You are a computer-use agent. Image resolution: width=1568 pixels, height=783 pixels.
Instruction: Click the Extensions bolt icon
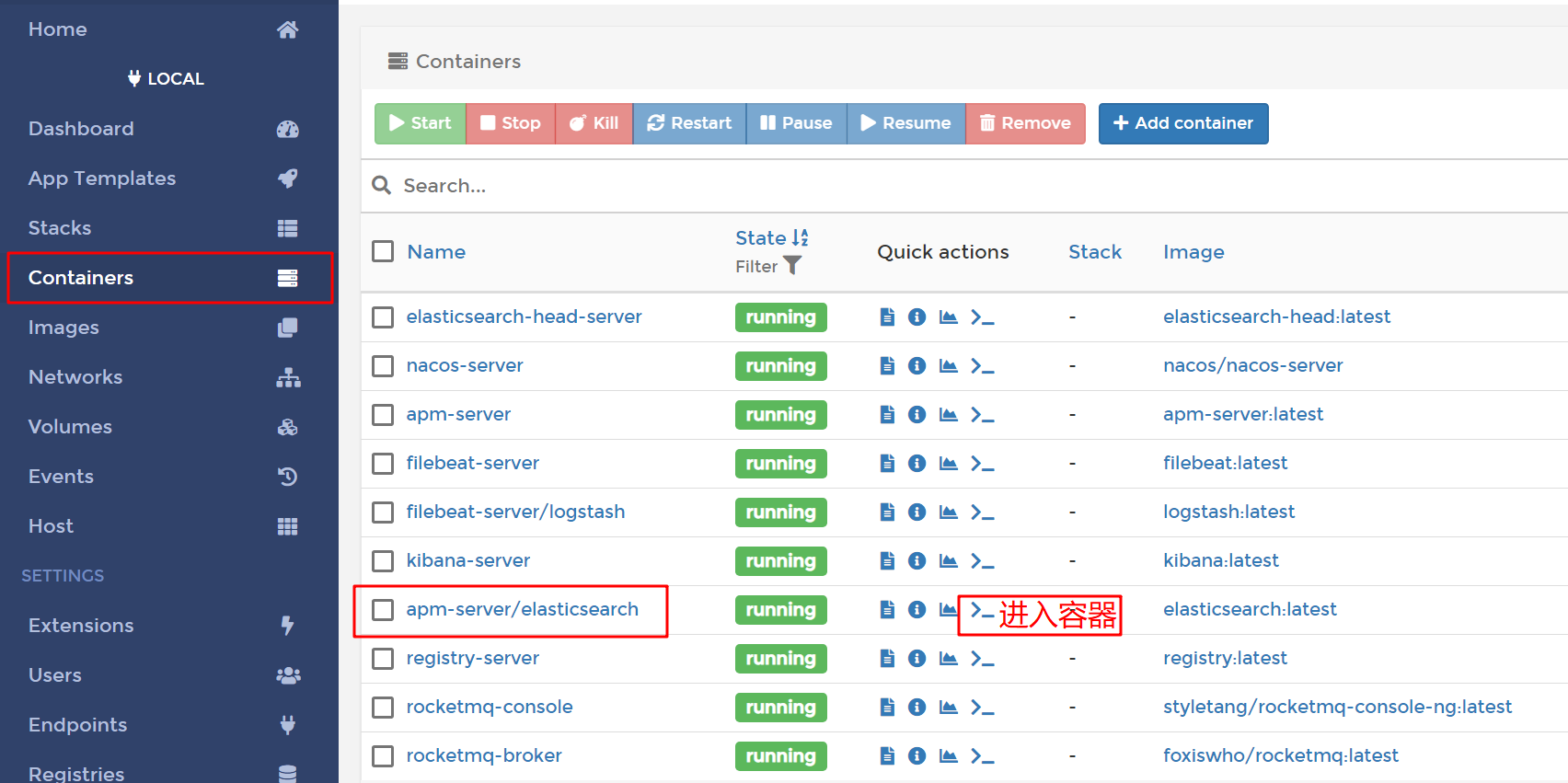click(288, 626)
